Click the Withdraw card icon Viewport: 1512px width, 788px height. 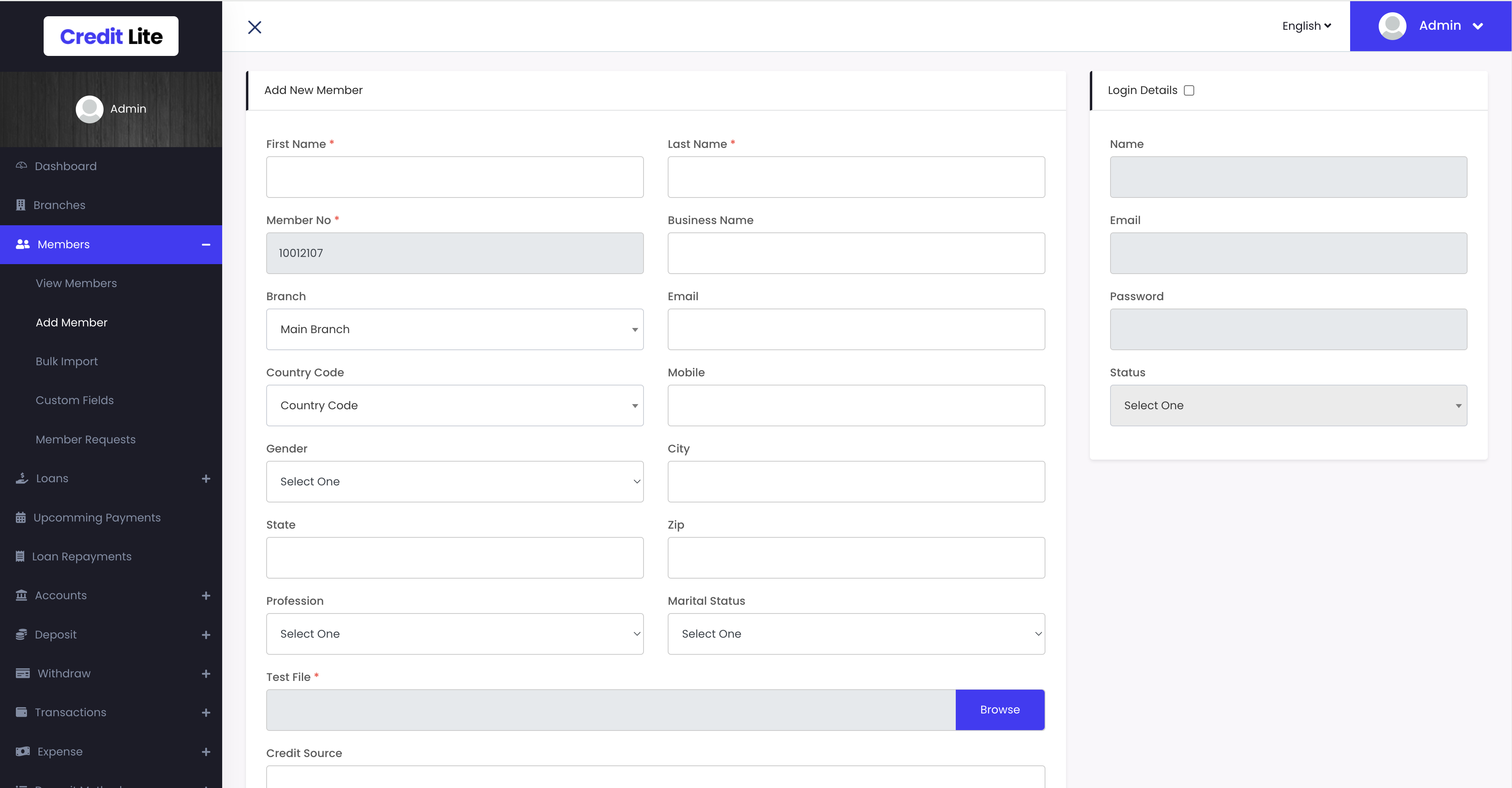pos(22,673)
